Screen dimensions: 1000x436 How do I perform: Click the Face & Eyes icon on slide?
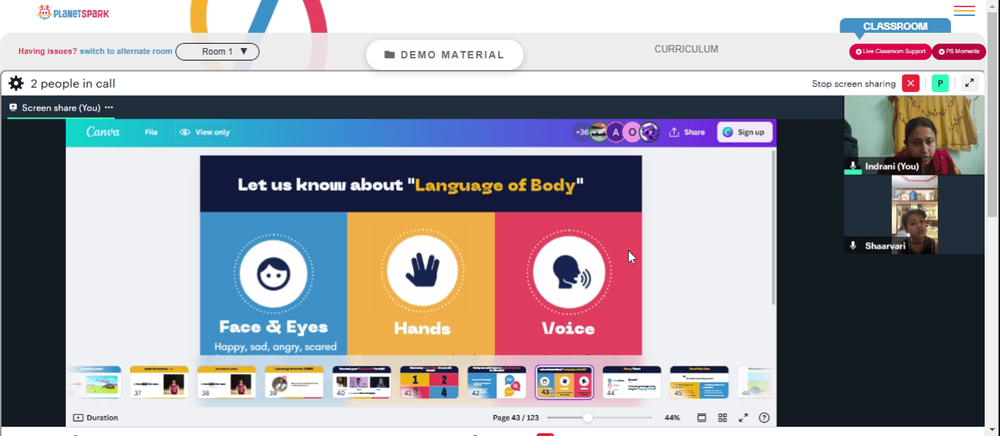[x=273, y=274]
